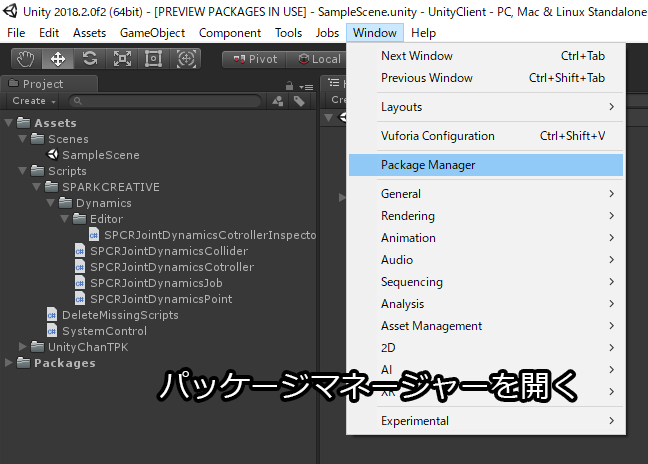
Task: Open the Sequencing submenu
Action: click(486, 282)
